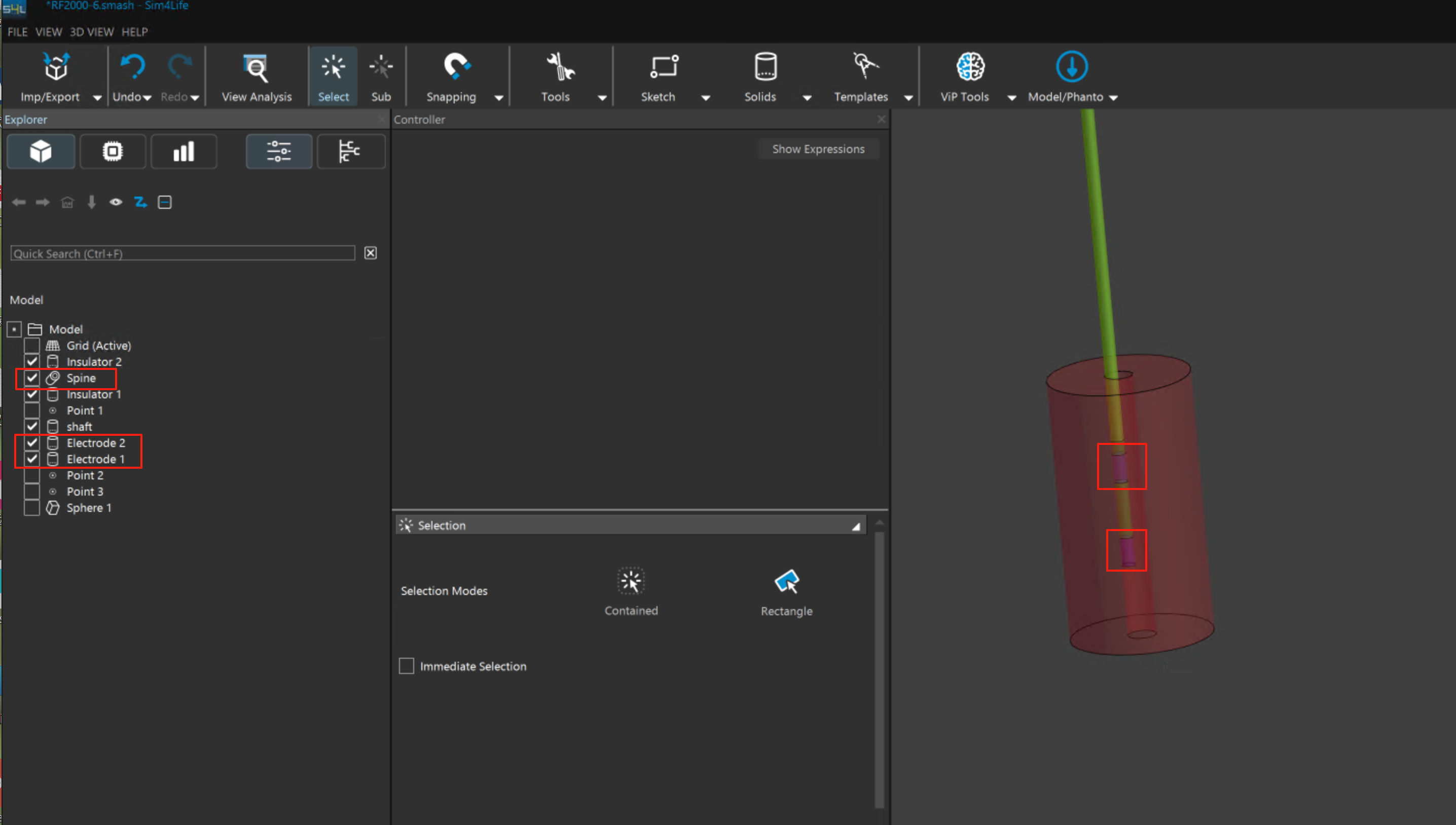Select the Rectangle selection mode
The image size is (1456, 825).
click(x=786, y=582)
